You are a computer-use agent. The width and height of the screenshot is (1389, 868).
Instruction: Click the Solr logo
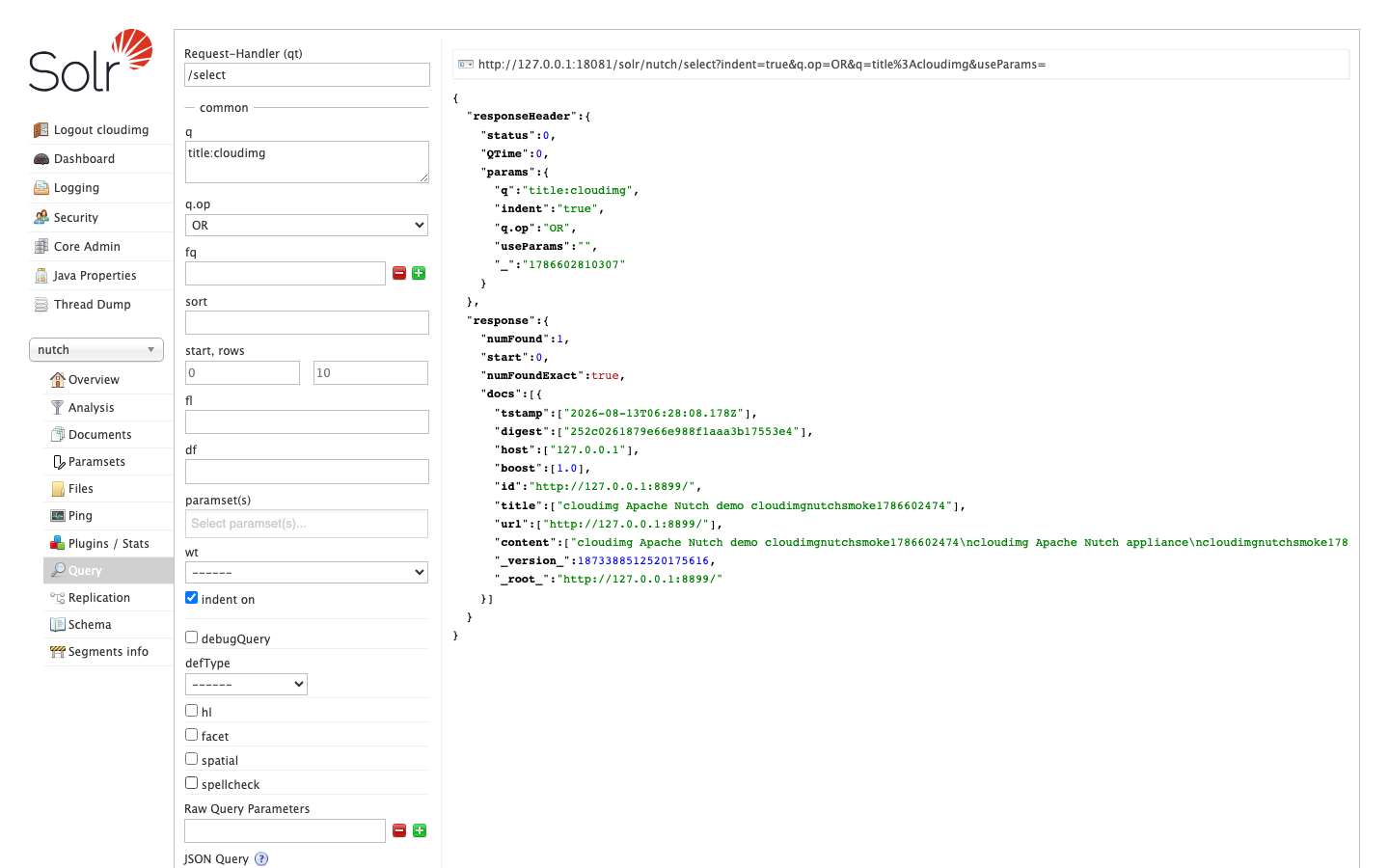click(91, 60)
